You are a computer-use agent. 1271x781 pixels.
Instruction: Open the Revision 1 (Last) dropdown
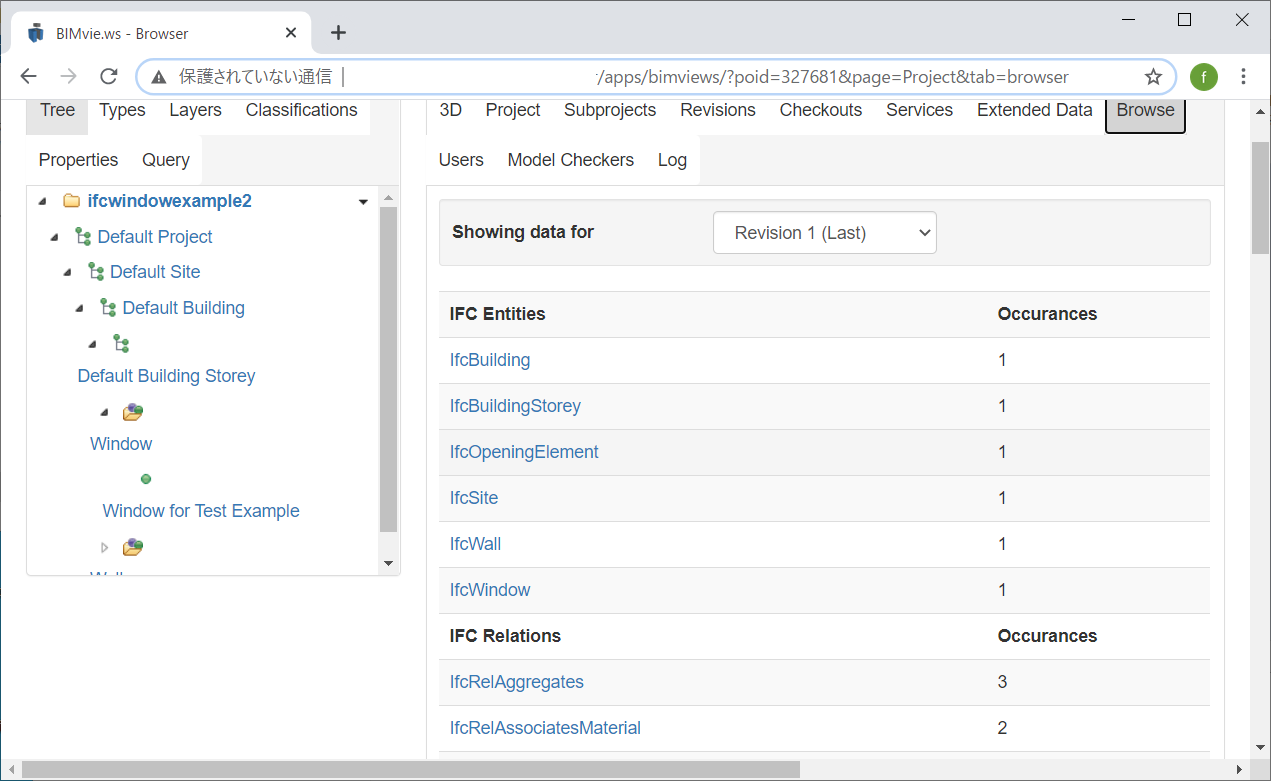click(824, 232)
